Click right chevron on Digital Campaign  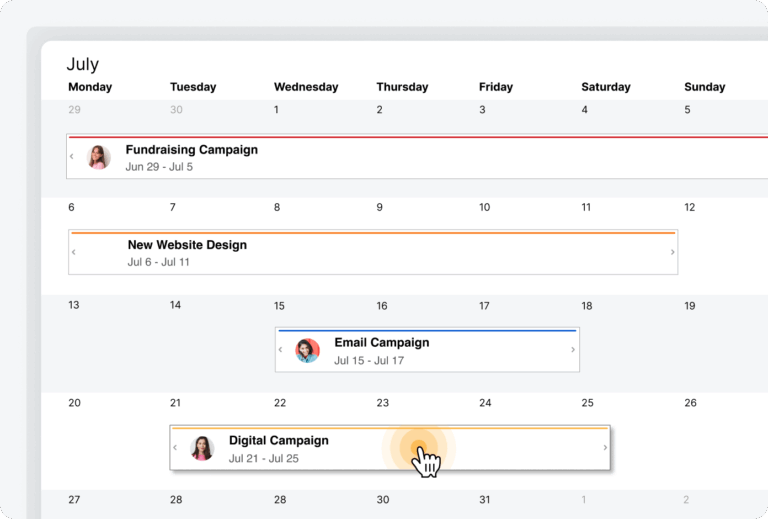605,448
